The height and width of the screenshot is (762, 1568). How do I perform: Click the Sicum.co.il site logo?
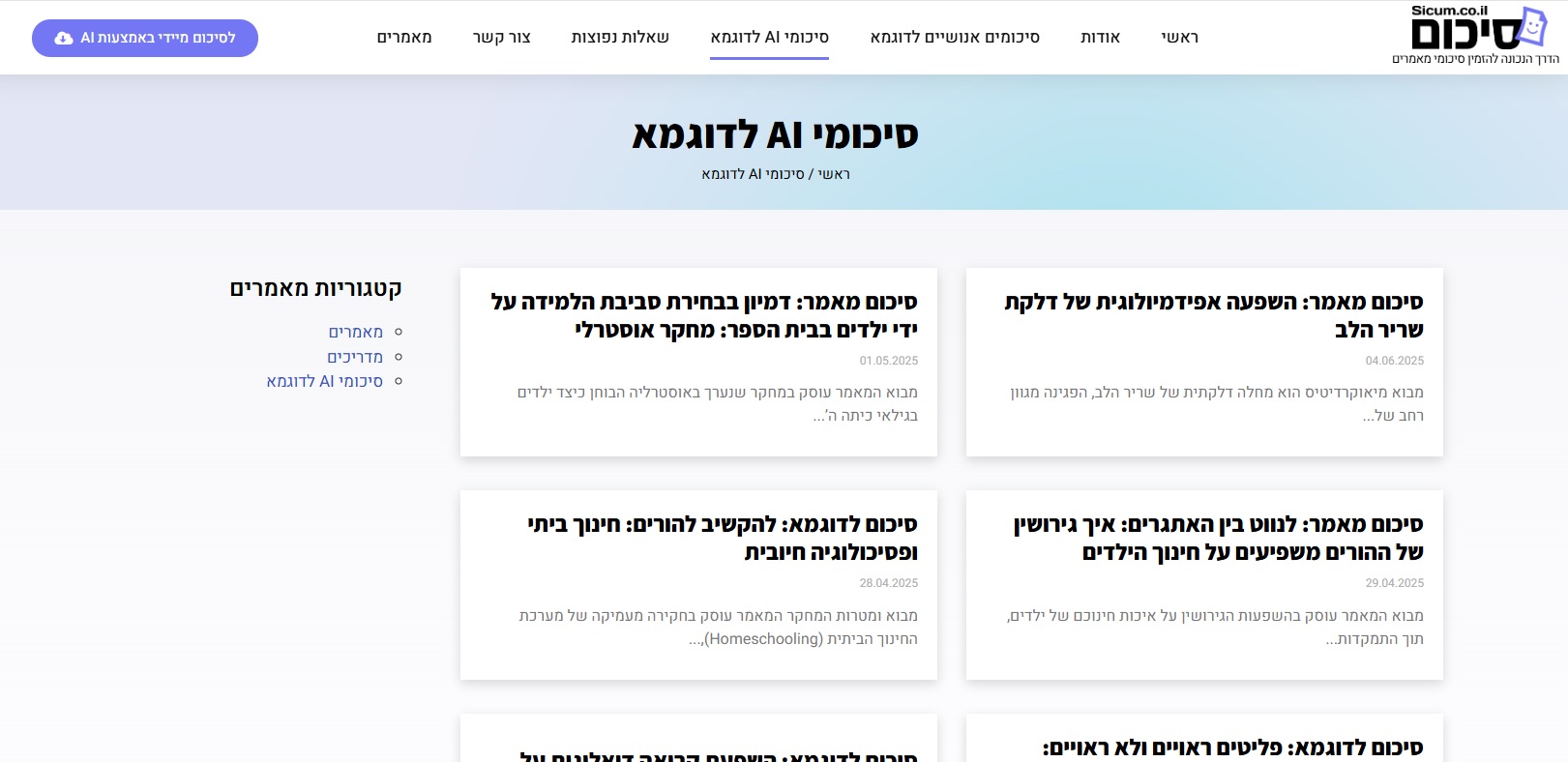coord(1475,36)
